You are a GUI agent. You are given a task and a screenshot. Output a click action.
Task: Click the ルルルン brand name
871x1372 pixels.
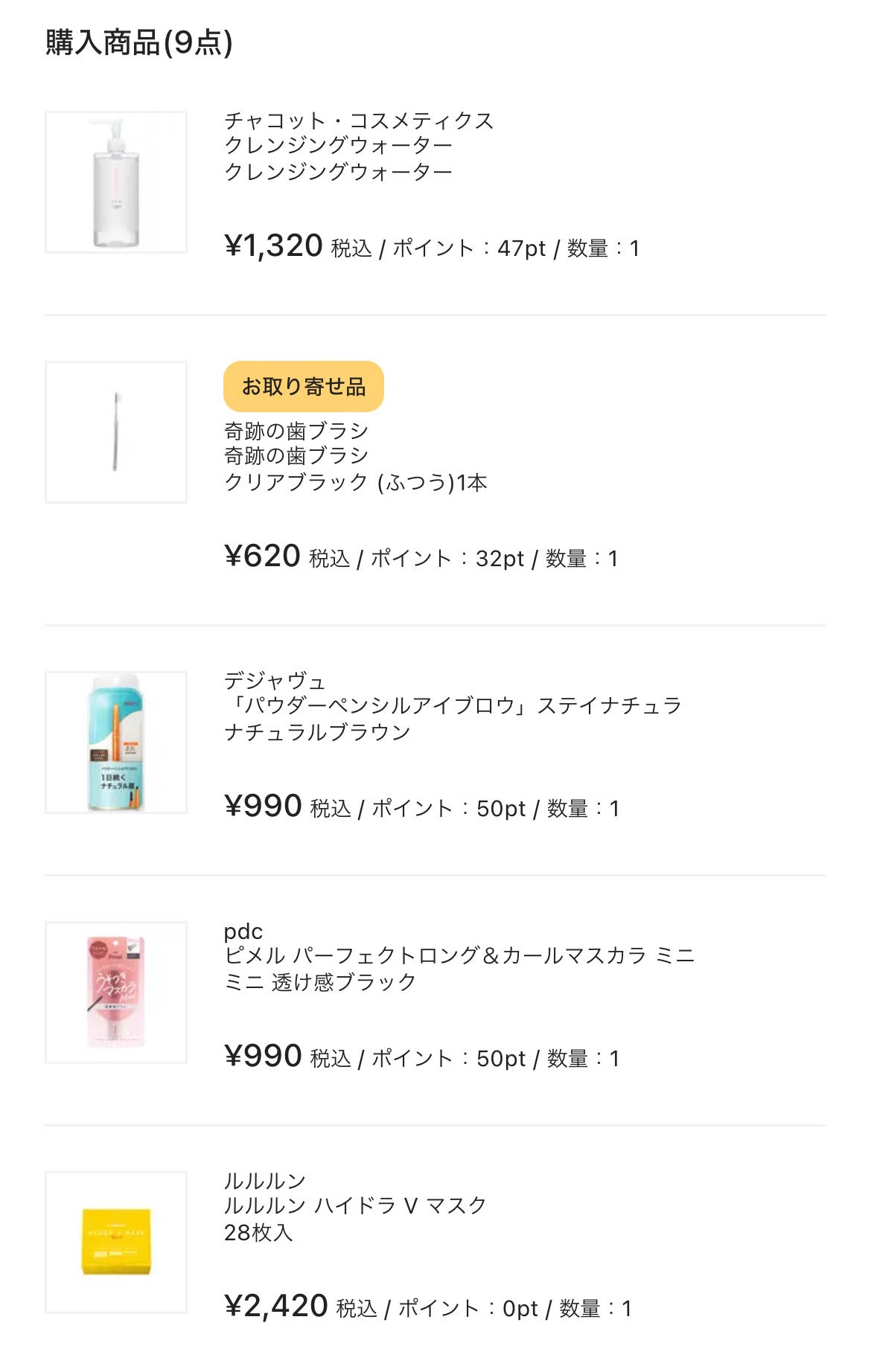265,1181
